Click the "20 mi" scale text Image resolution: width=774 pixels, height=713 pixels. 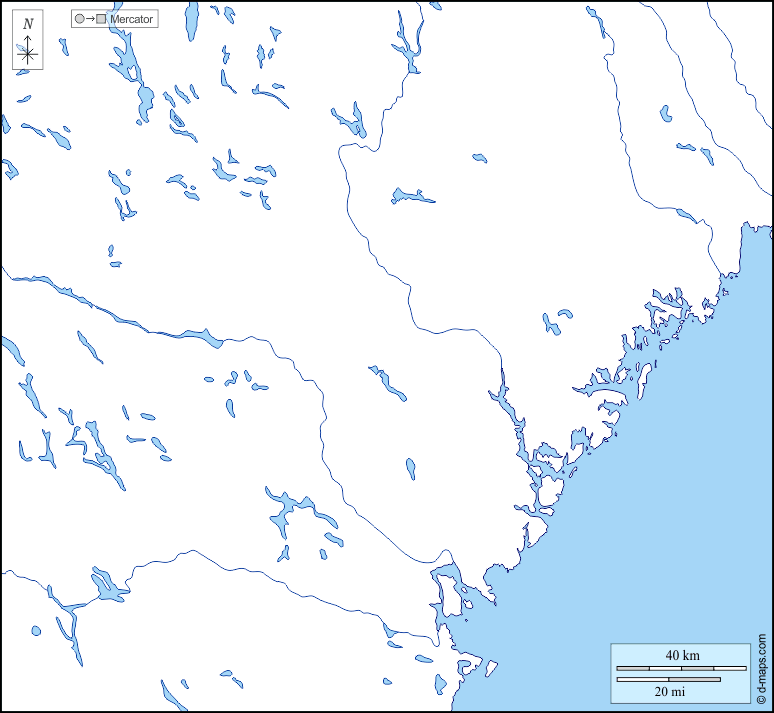coord(670,692)
